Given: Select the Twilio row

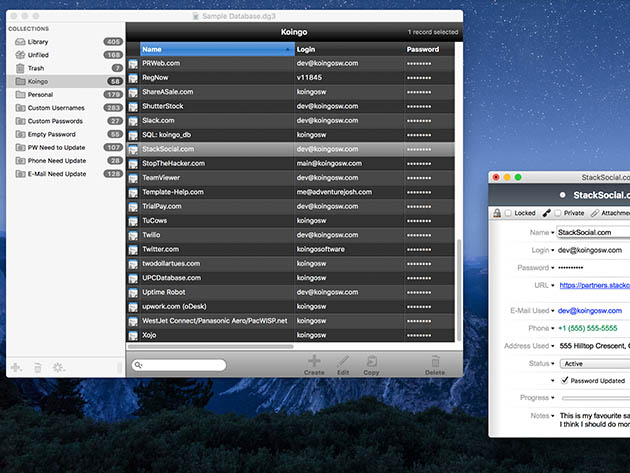Looking at the screenshot, I should pyautogui.click(x=291, y=235).
